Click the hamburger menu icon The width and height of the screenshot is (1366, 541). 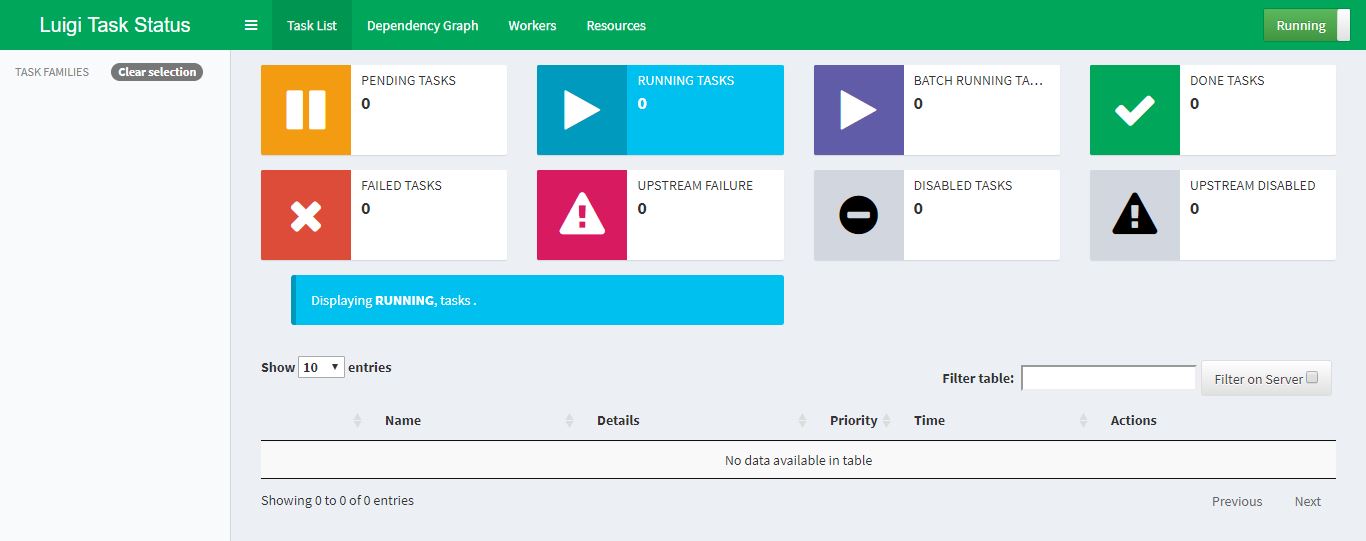coord(251,25)
